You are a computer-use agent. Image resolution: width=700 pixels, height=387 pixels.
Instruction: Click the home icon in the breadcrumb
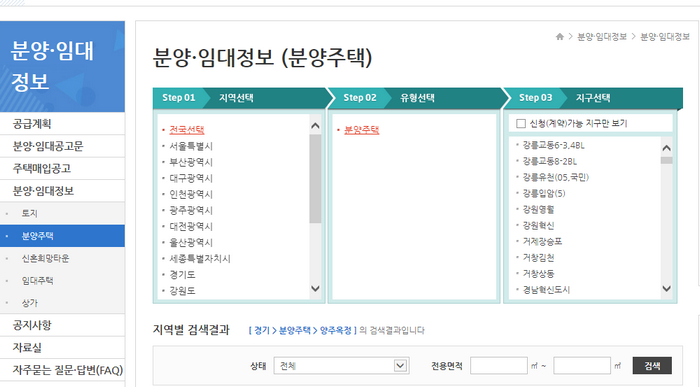[x=559, y=37]
